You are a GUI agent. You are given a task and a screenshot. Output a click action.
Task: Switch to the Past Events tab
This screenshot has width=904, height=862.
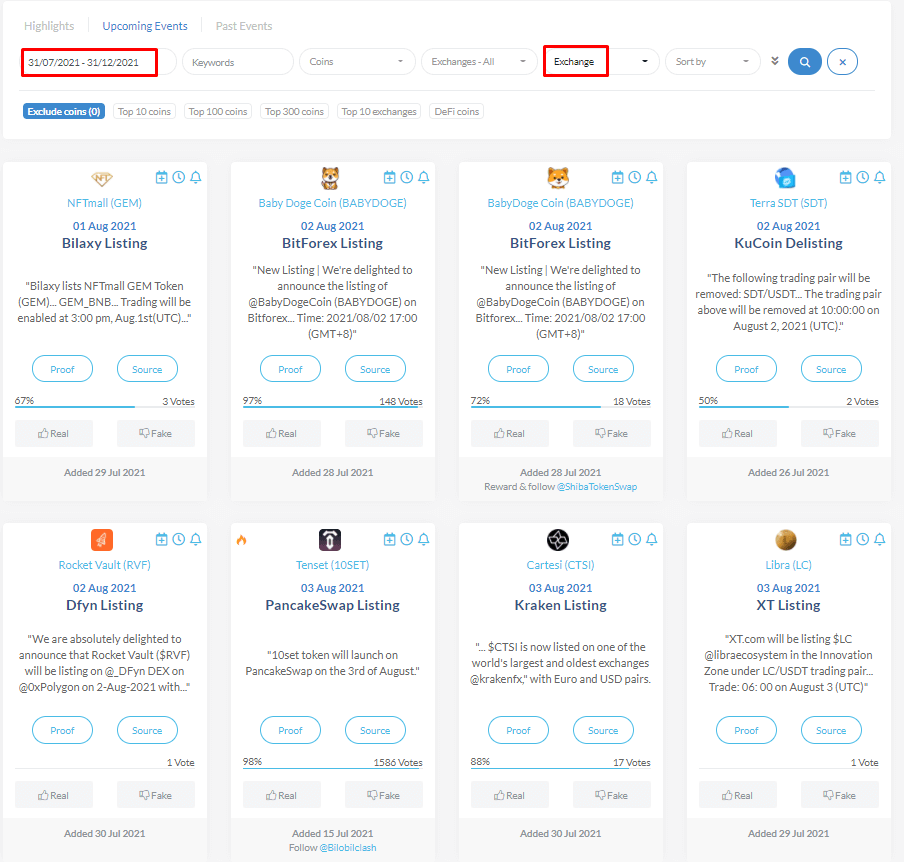(x=244, y=26)
